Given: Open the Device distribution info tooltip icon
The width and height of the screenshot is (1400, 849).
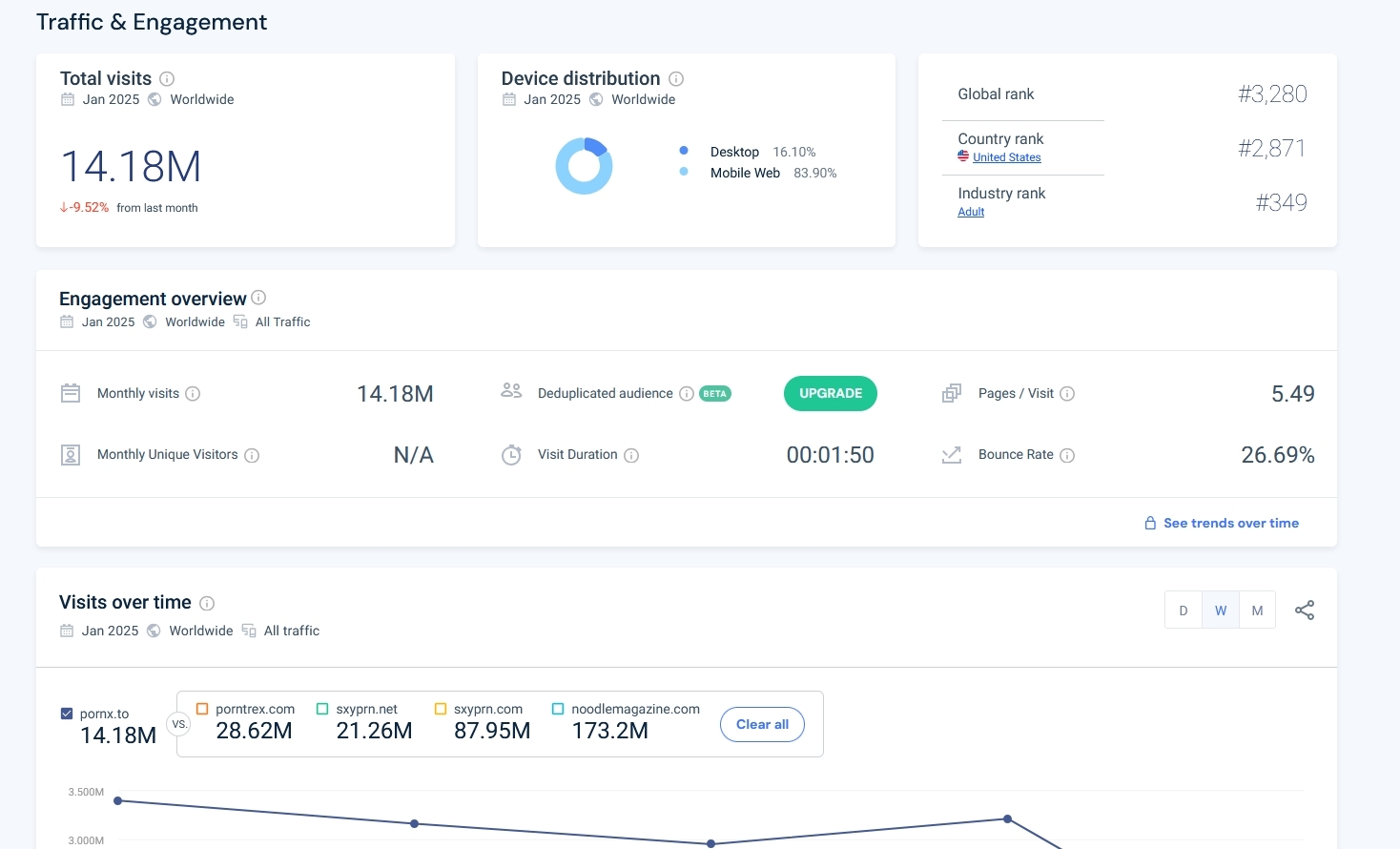Looking at the screenshot, I should pyautogui.click(x=676, y=79).
